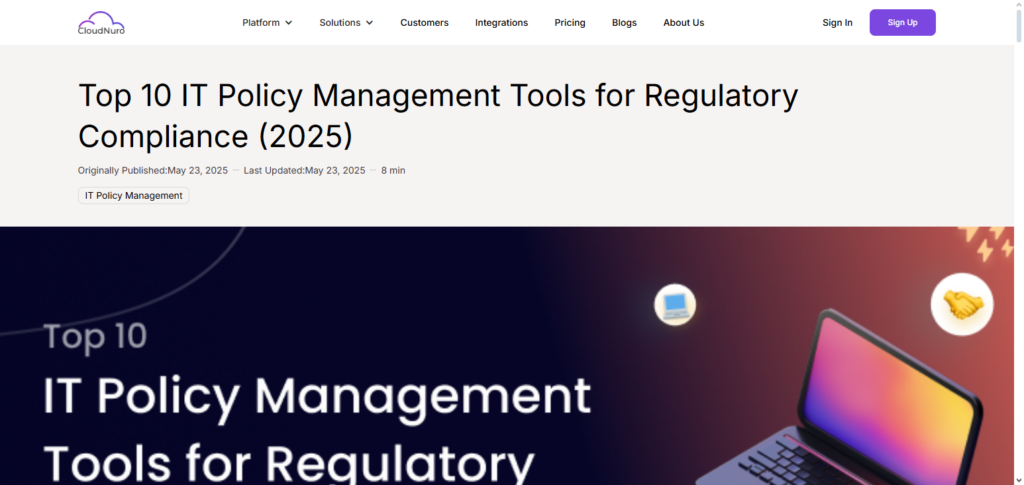Click the article title heading

[438, 116]
